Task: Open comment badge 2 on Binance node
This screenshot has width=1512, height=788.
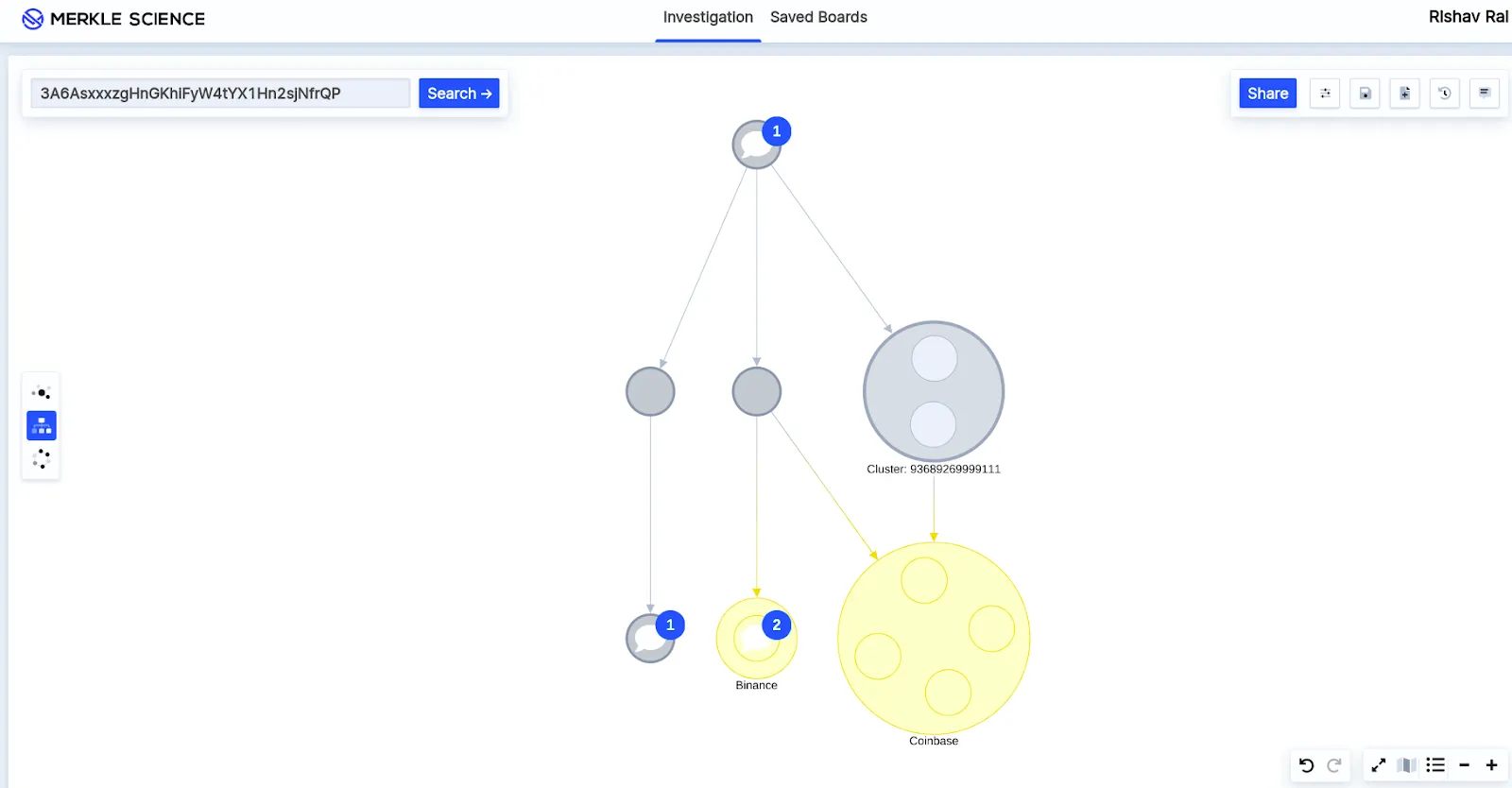Action: coord(777,625)
